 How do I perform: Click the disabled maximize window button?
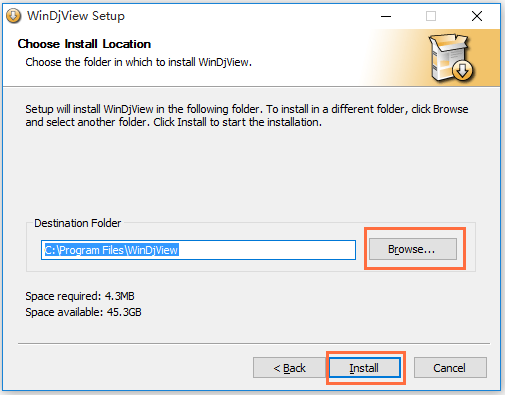point(431,16)
